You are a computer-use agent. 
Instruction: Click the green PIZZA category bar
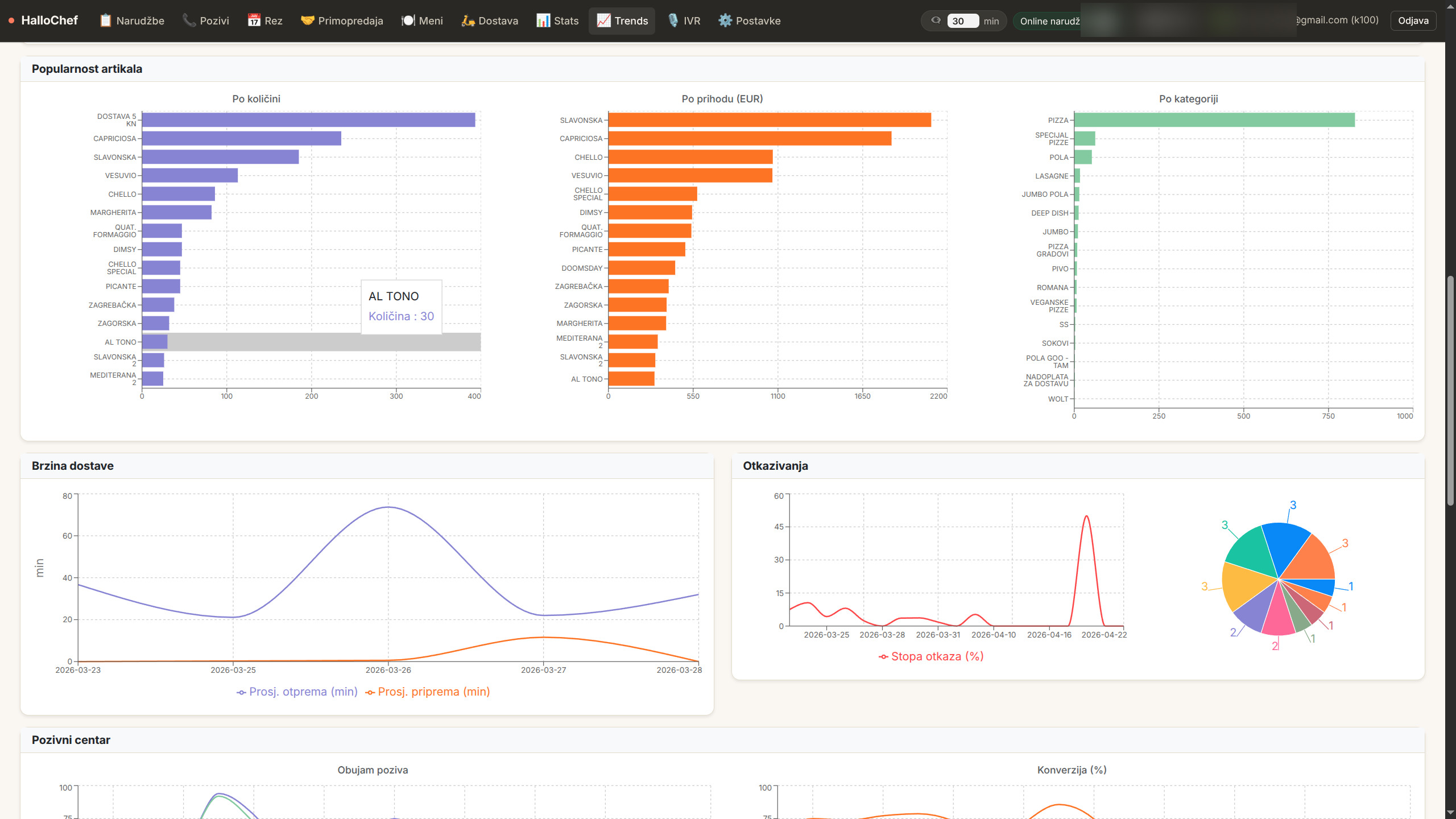tap(1214, 120)
